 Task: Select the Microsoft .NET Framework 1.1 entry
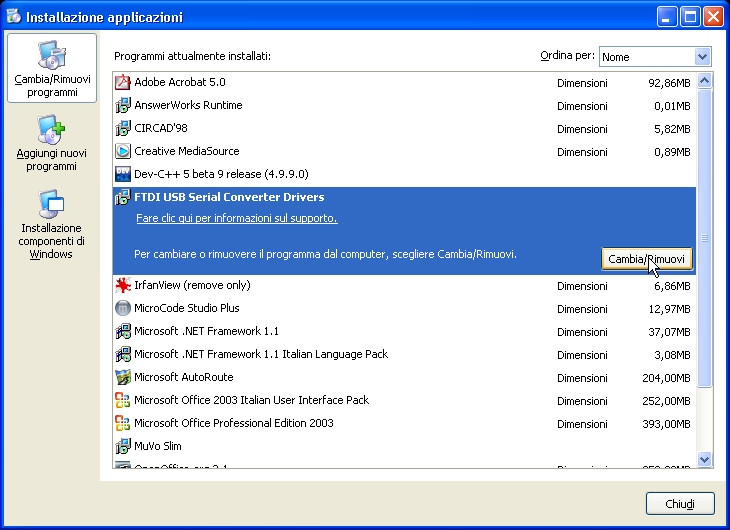pyautogui.click(x=404, y=331)
